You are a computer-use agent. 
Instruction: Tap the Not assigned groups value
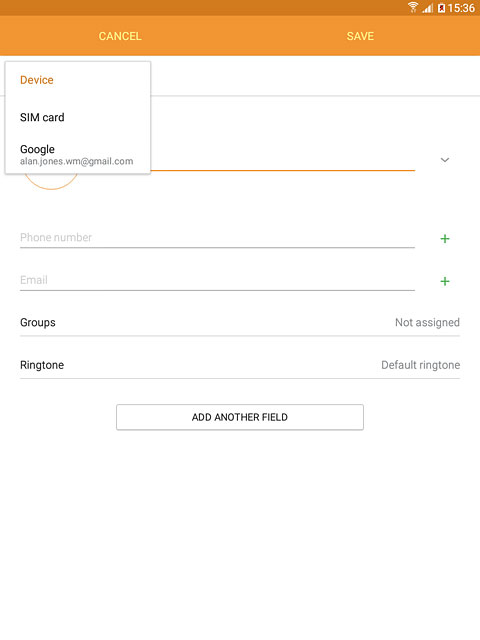(427, 322)
